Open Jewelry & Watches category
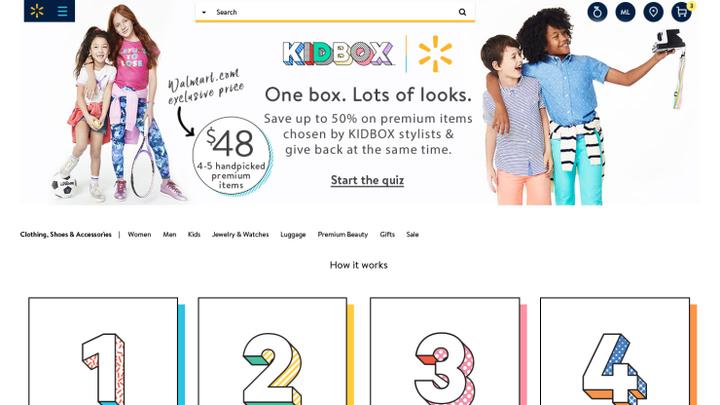This screenshot has width=720, height=405. [x=240, y=234]
